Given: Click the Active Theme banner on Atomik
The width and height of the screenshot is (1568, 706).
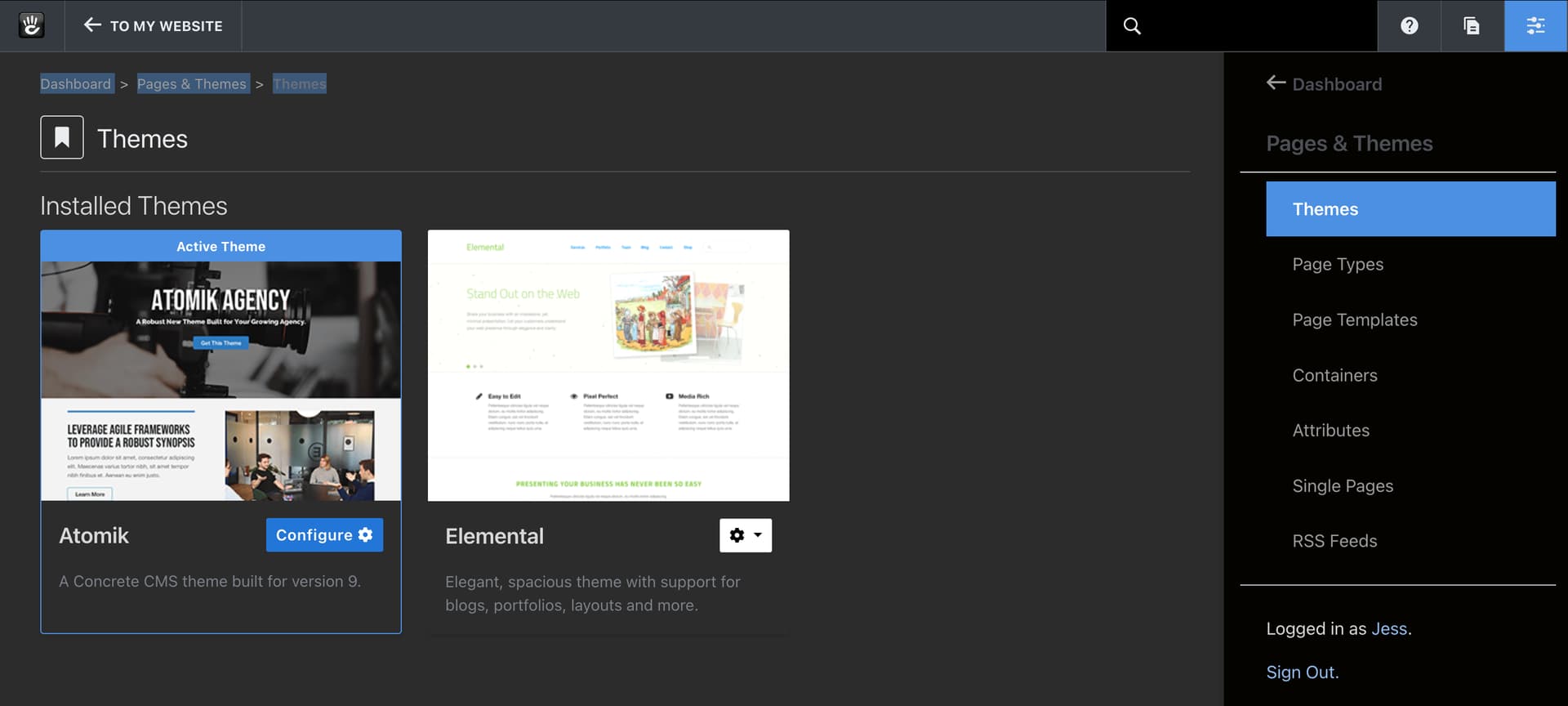Looking at the screenshot, I should [220, 246].
